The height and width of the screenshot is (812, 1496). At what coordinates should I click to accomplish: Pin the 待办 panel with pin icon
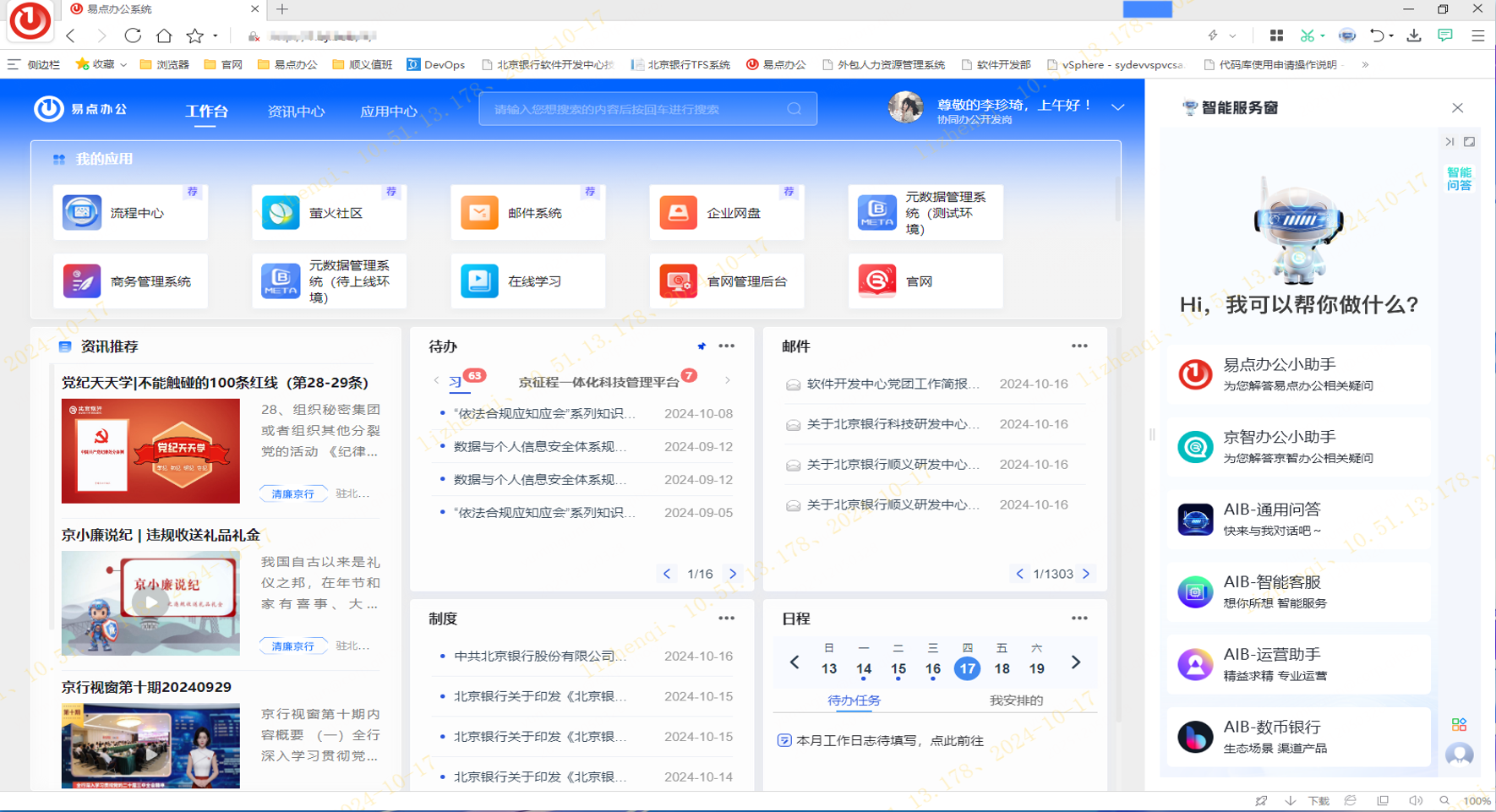point(702,346)
